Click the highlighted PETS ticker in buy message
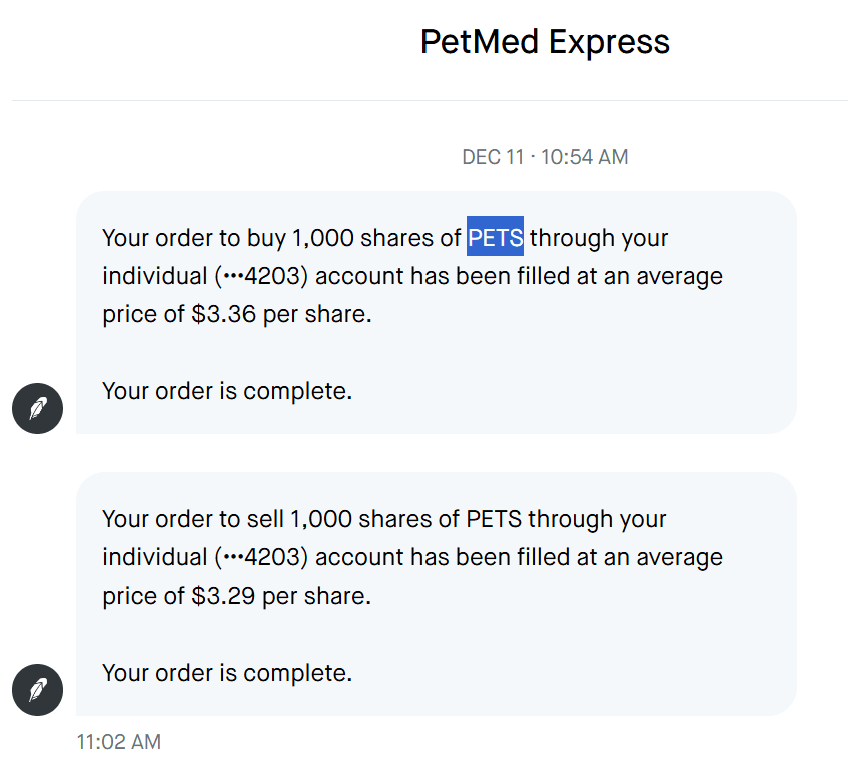This screenshot has height=760, width=848. pyautogui.click(x=496, y=238)
